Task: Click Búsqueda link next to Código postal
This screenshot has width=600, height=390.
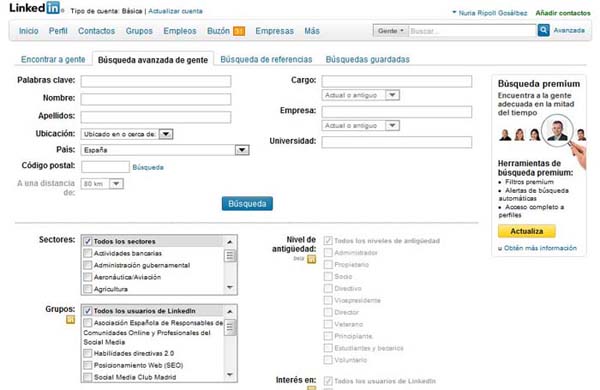Action: (148, 167)
